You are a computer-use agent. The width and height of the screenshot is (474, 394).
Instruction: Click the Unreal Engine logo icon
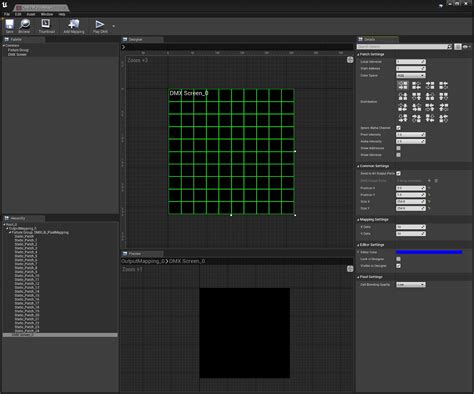point(5,5)
